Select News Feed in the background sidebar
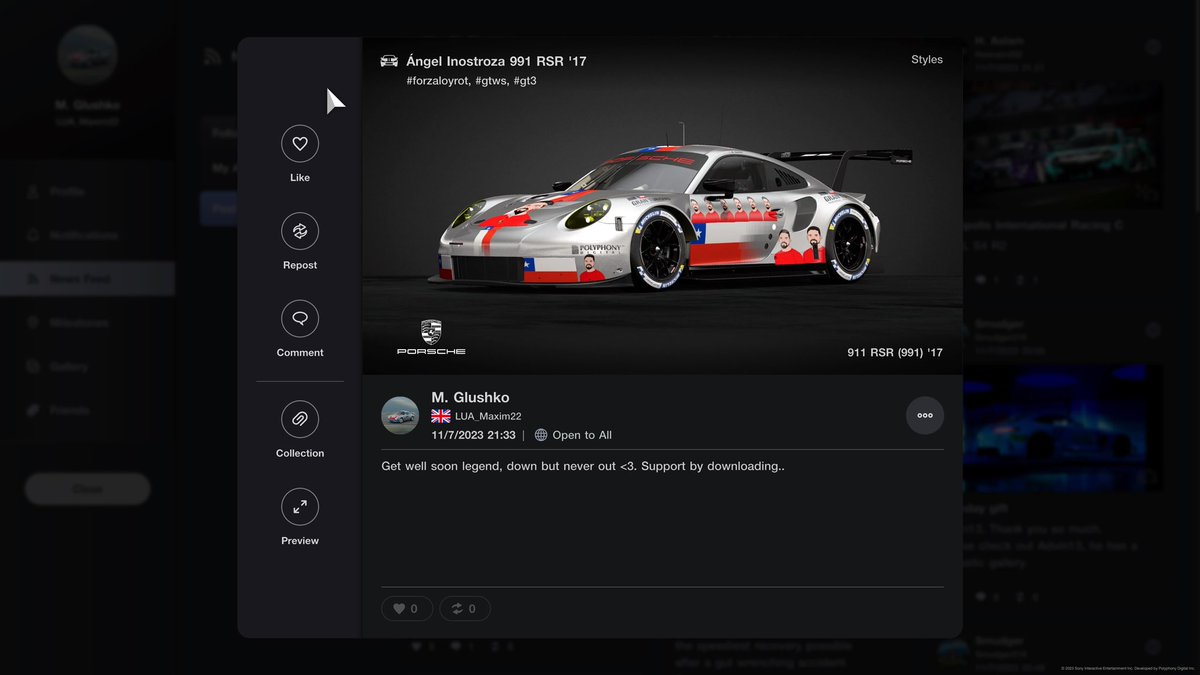 (x=87, y=279)
